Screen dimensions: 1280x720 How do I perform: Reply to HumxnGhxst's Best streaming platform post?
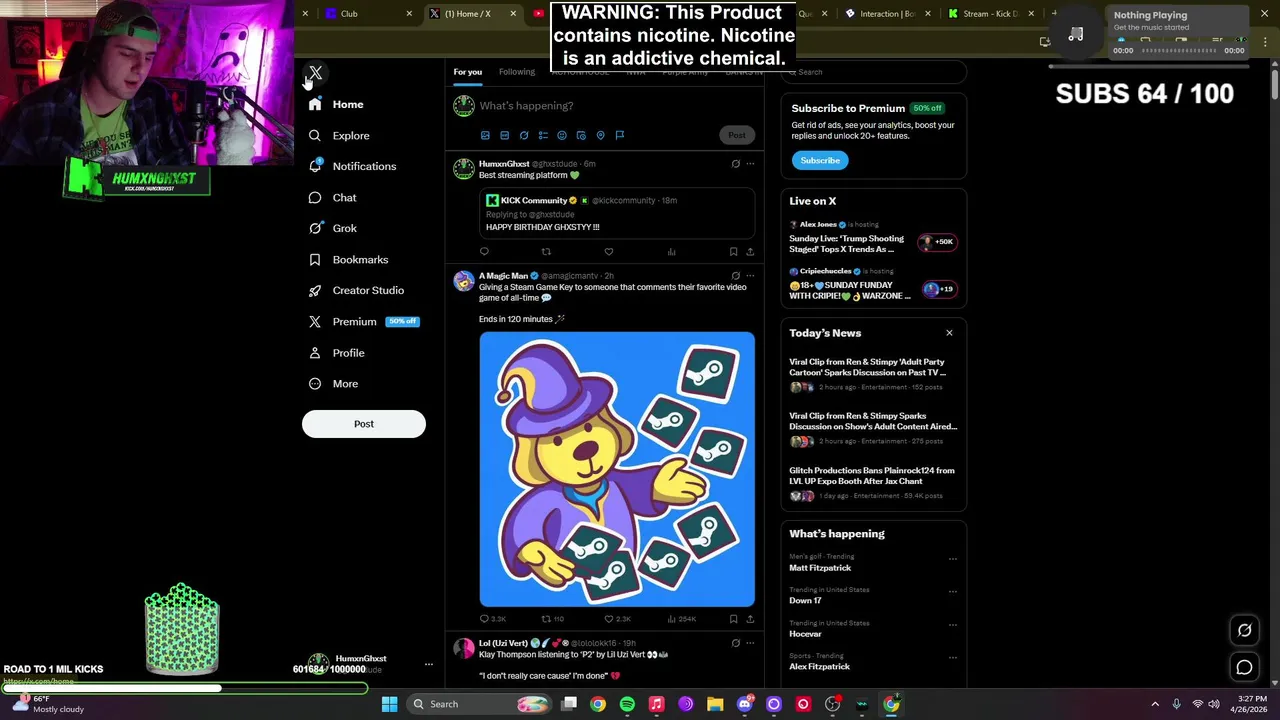click(x=484, y=252)
